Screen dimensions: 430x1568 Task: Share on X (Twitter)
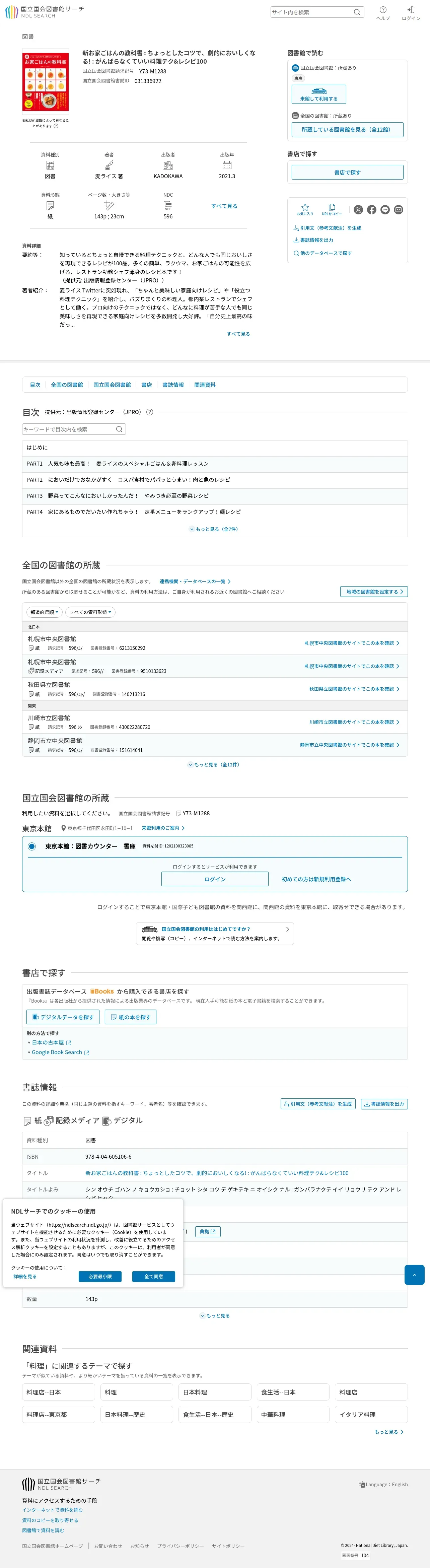[358, 209]
